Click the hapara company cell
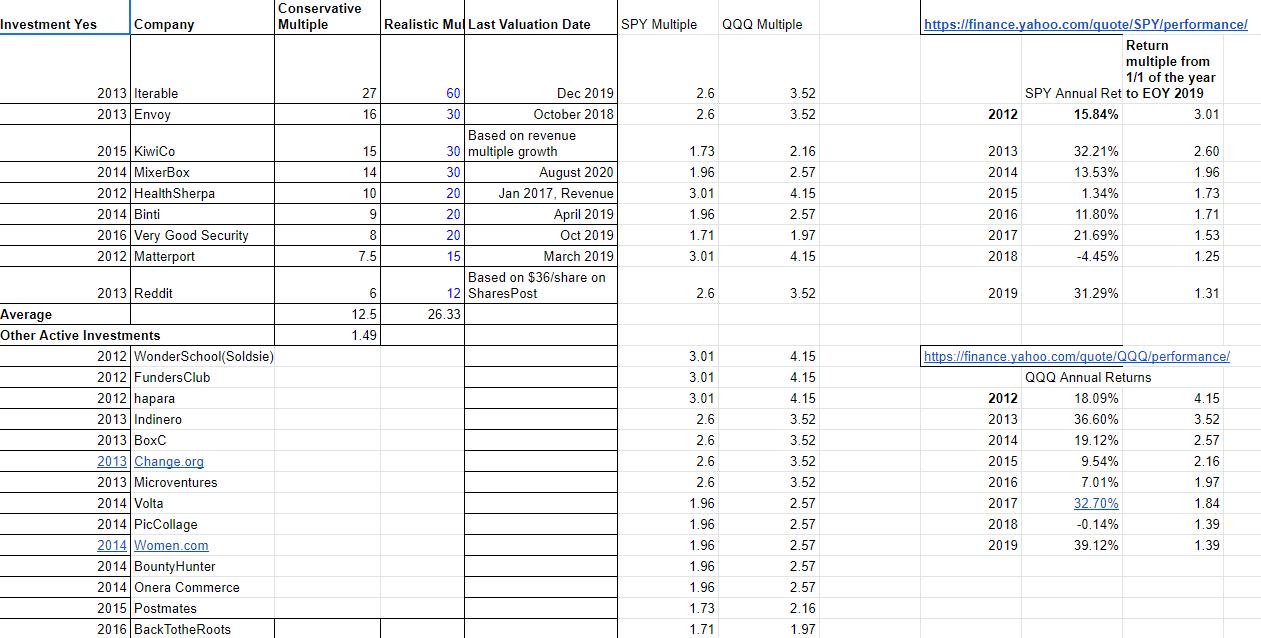This screenshot has height=638, width=1261. pos(202,398)
